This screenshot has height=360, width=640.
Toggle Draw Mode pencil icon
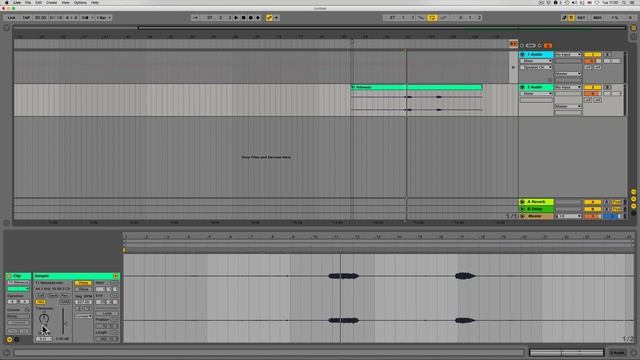click(x=564, y=18)
